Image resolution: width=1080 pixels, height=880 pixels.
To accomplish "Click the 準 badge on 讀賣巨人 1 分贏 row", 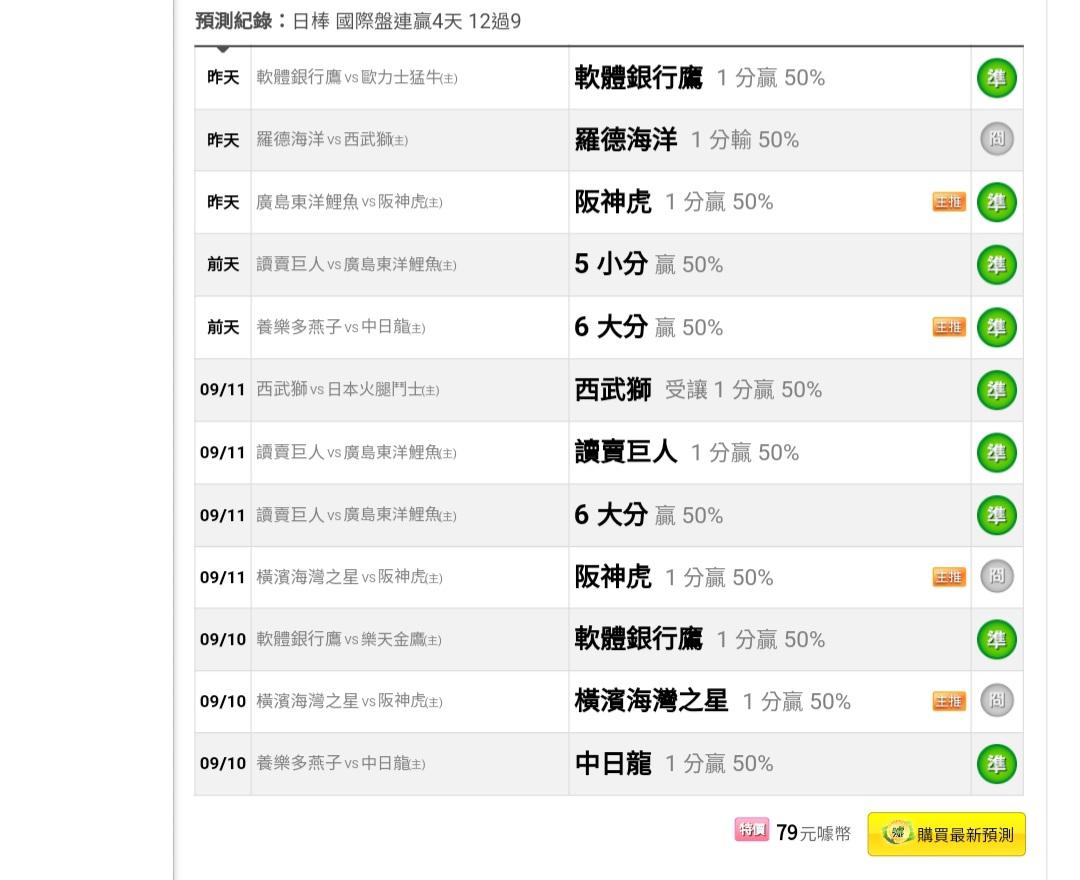I will pos(997,452).
